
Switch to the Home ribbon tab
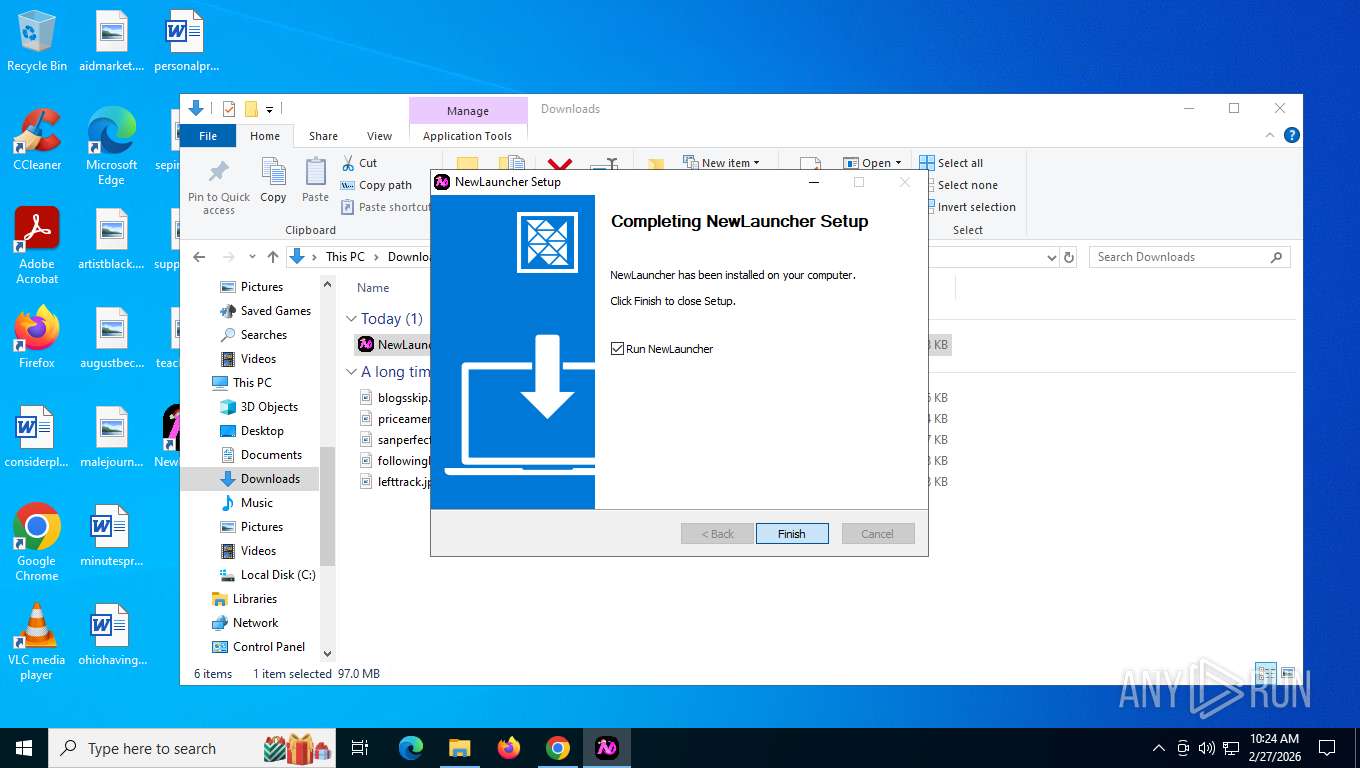click(265, 136)
